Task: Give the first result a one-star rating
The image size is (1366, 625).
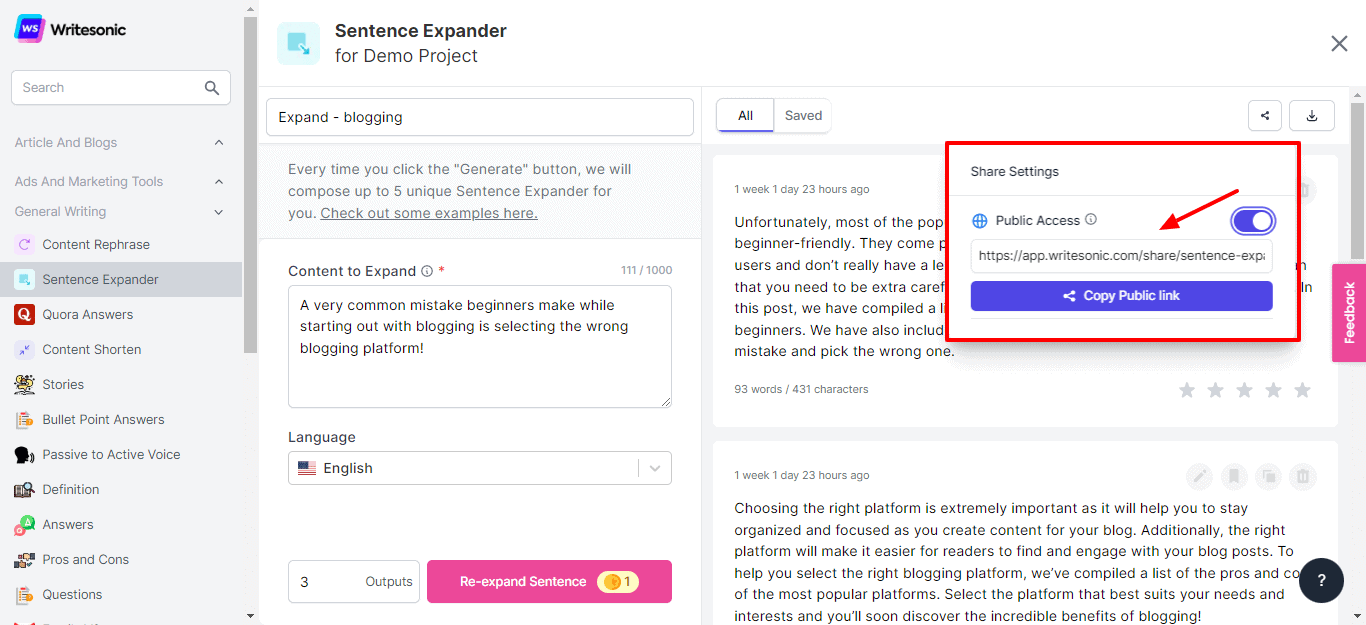Action: [x=1187, y=390]
